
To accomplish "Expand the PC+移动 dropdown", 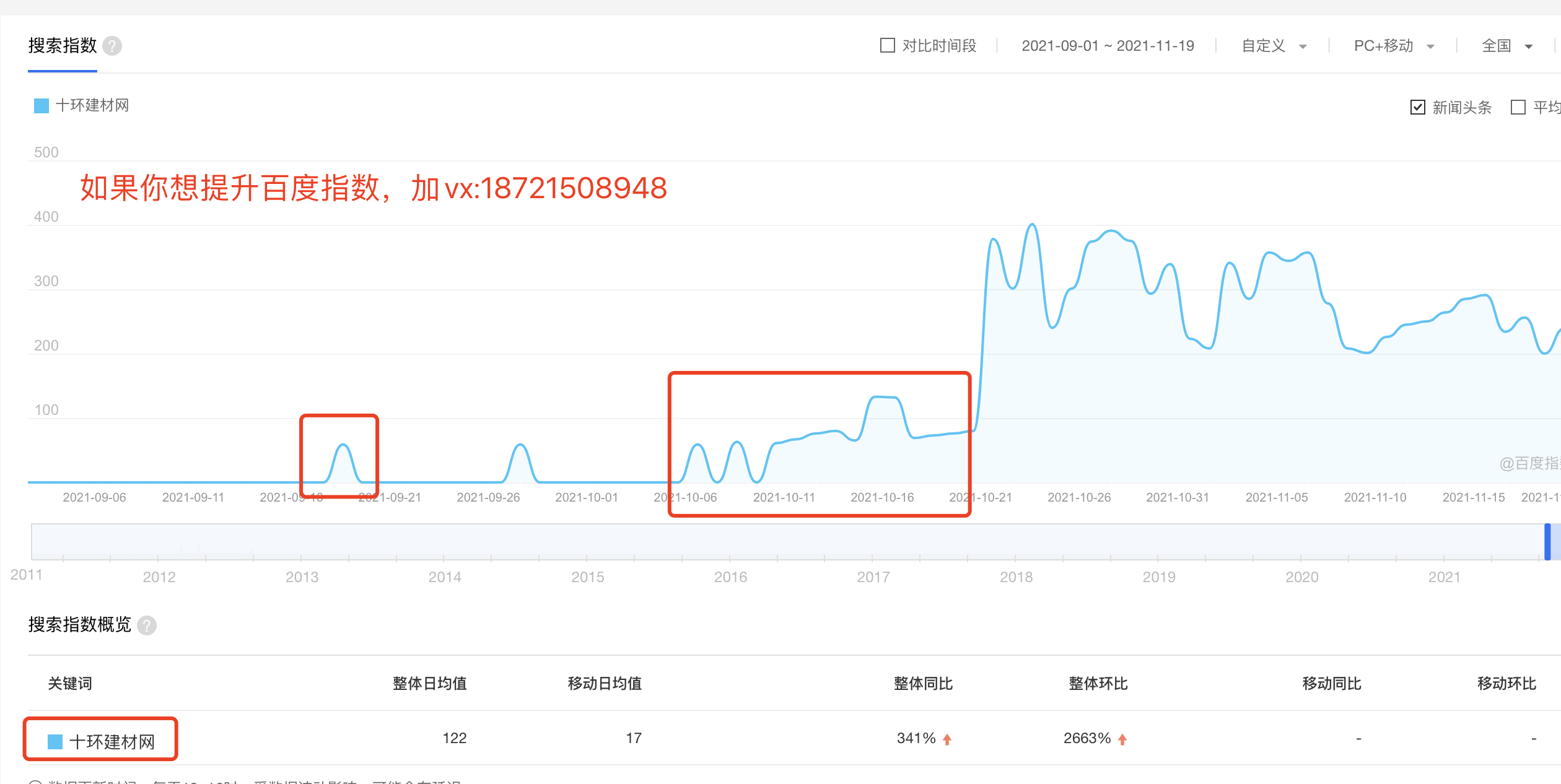I will (1394, 46).
